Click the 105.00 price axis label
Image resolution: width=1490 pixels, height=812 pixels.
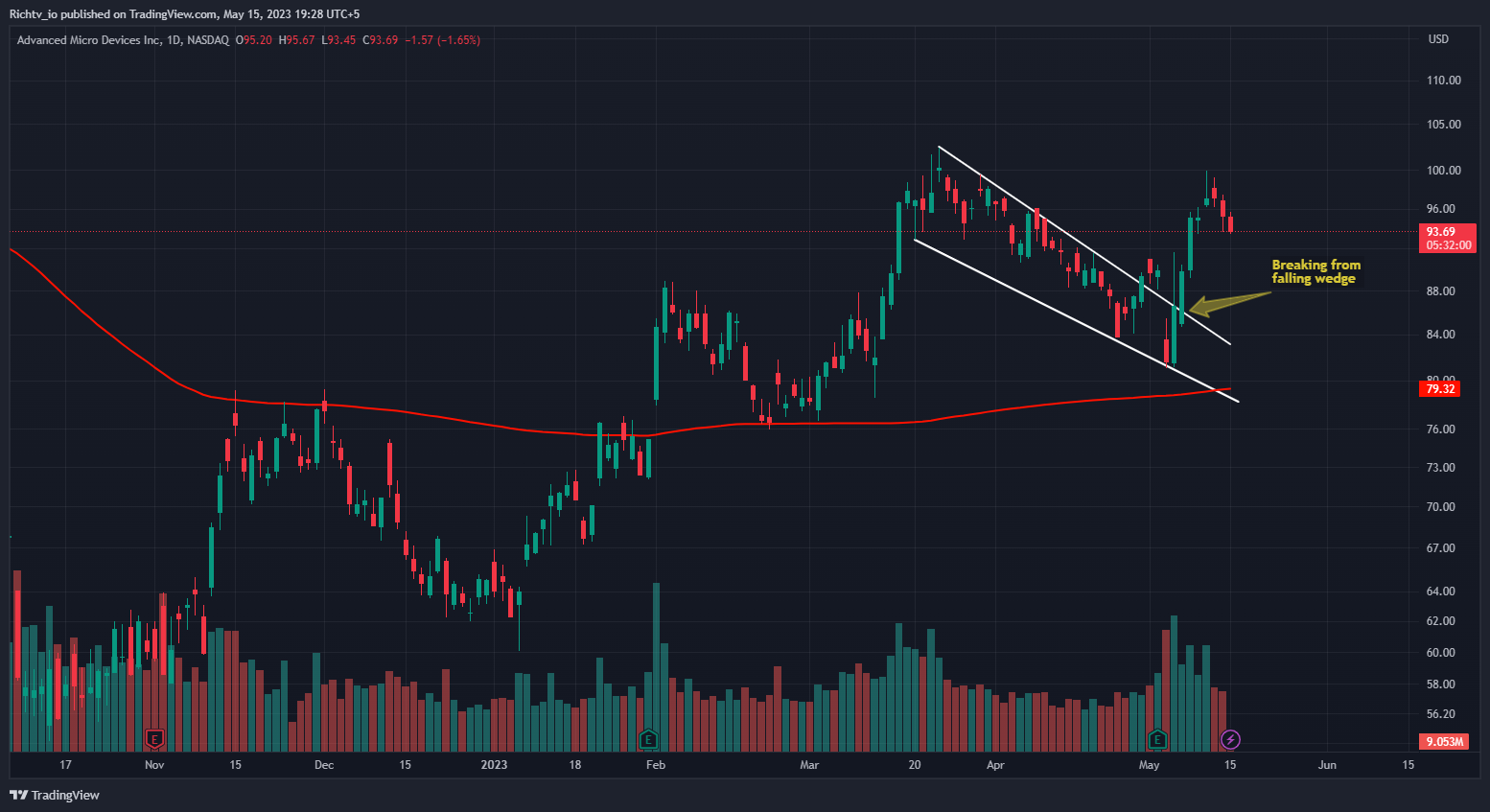[1444, 125]
